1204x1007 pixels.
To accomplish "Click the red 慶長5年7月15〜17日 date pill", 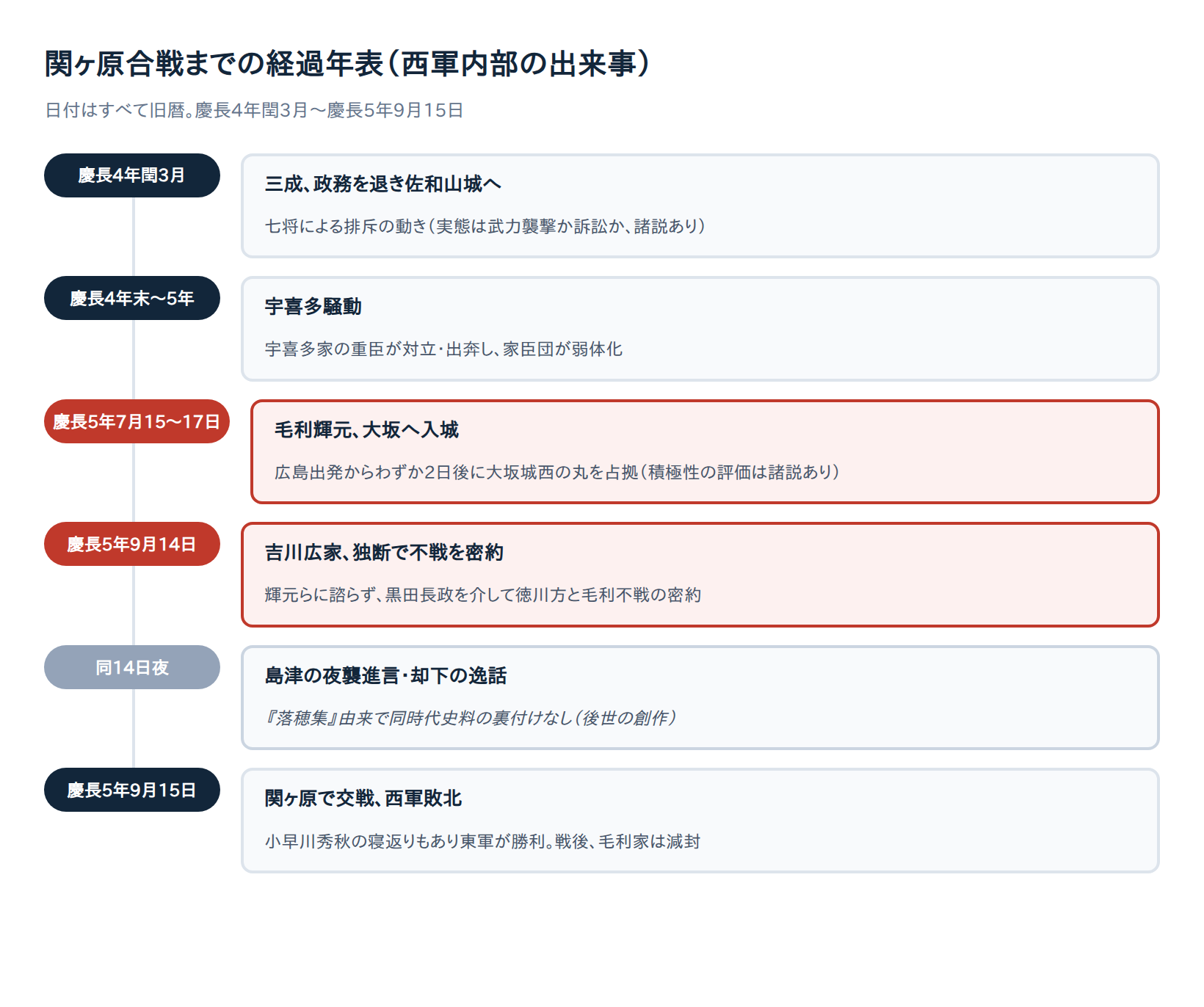I will tap(137, 421).
